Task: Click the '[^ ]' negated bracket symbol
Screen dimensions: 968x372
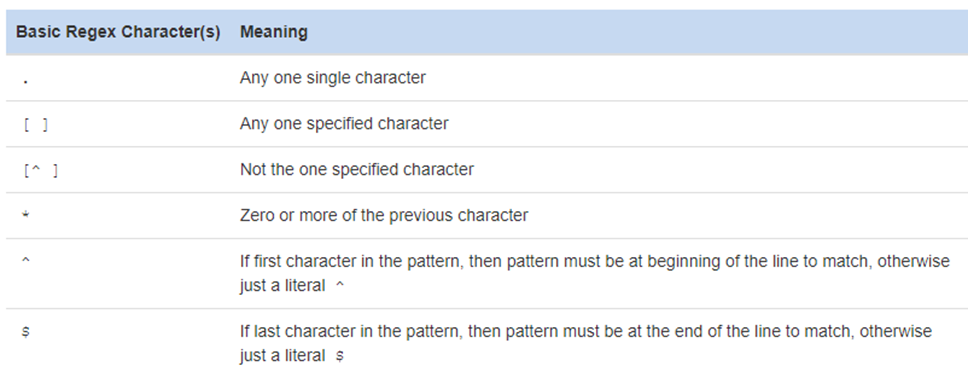Action: point(40,170)
